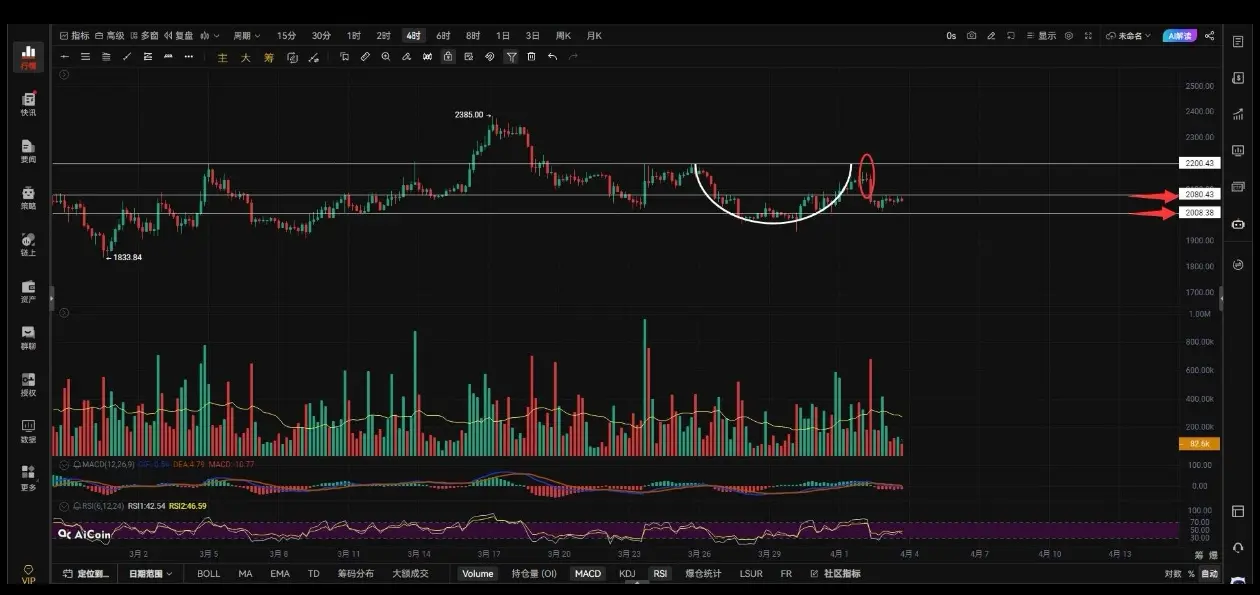The image size is (1260, 595).
Task: Toggle the Volume sub-indicator
Action: point(477,574)
